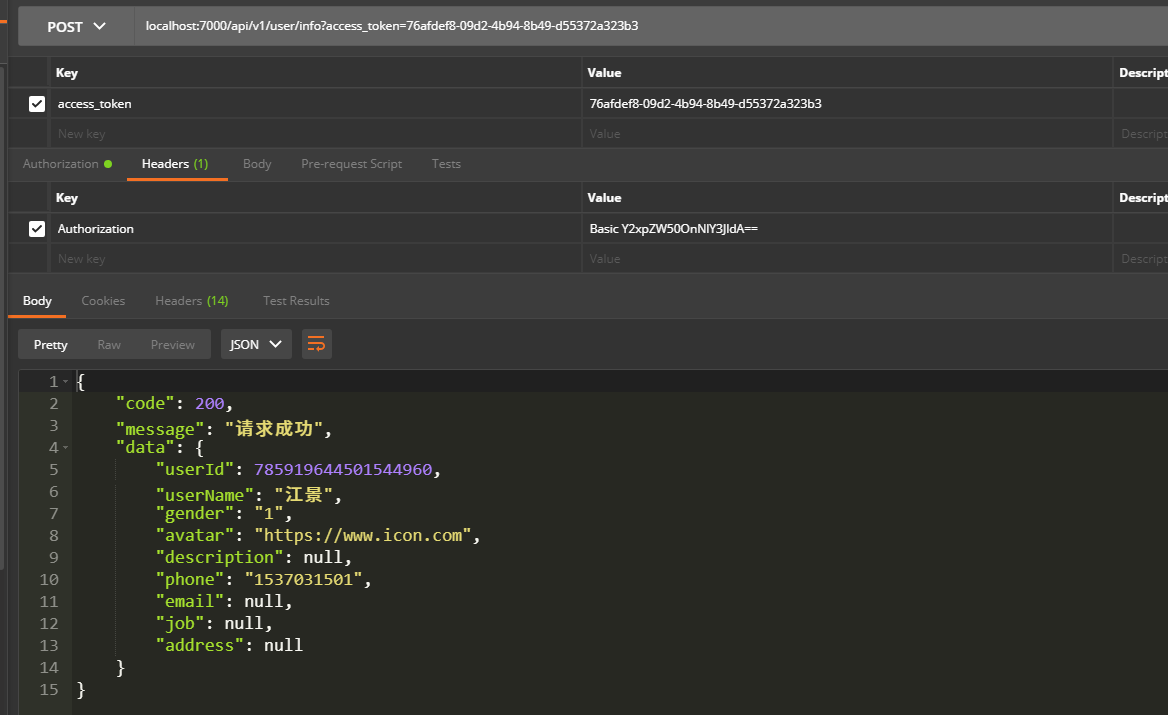Switch to the Body request tab

click(x=257, y=163)
